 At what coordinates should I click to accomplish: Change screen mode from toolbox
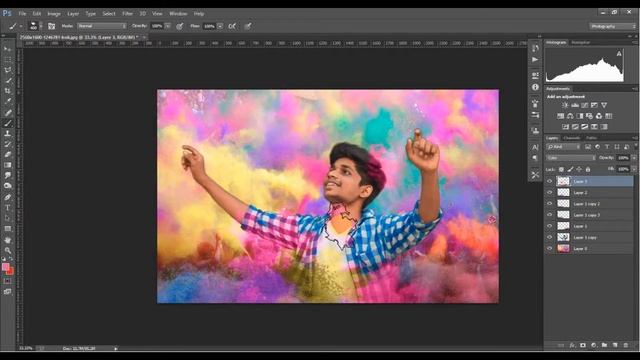click(7, 291)
